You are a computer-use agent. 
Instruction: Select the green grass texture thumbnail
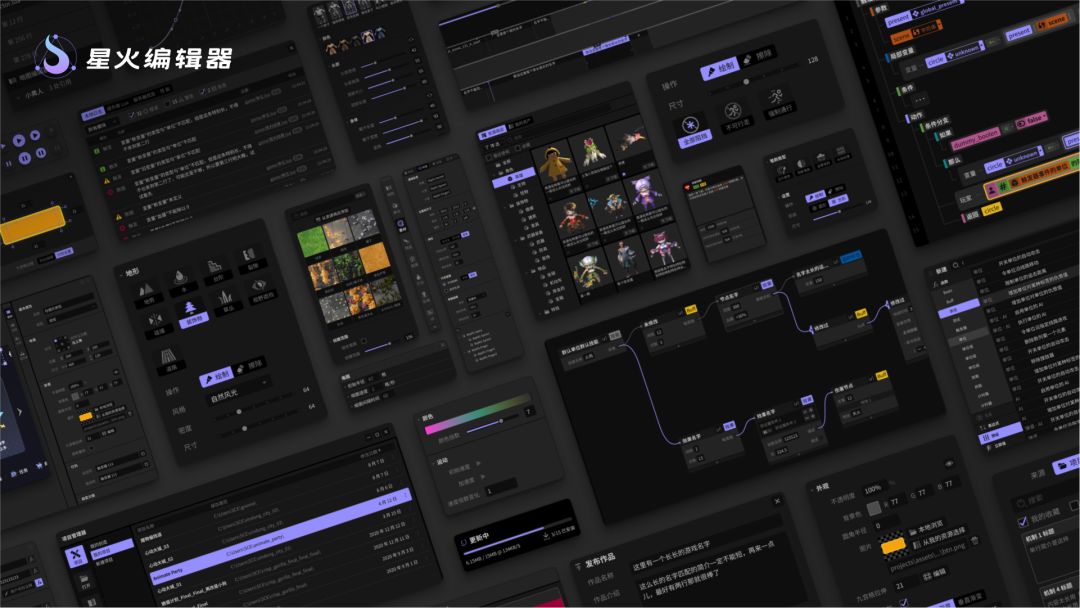click(x=311, y=240)
